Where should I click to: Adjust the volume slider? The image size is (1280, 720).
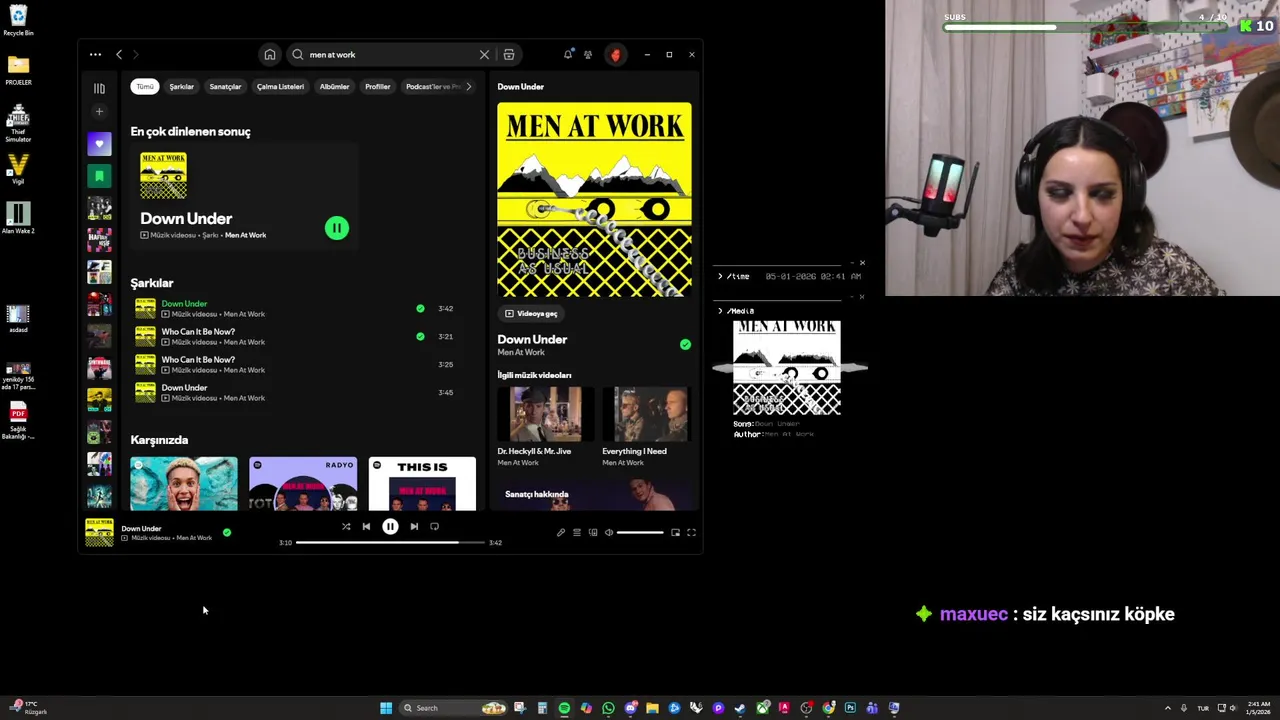640,532
